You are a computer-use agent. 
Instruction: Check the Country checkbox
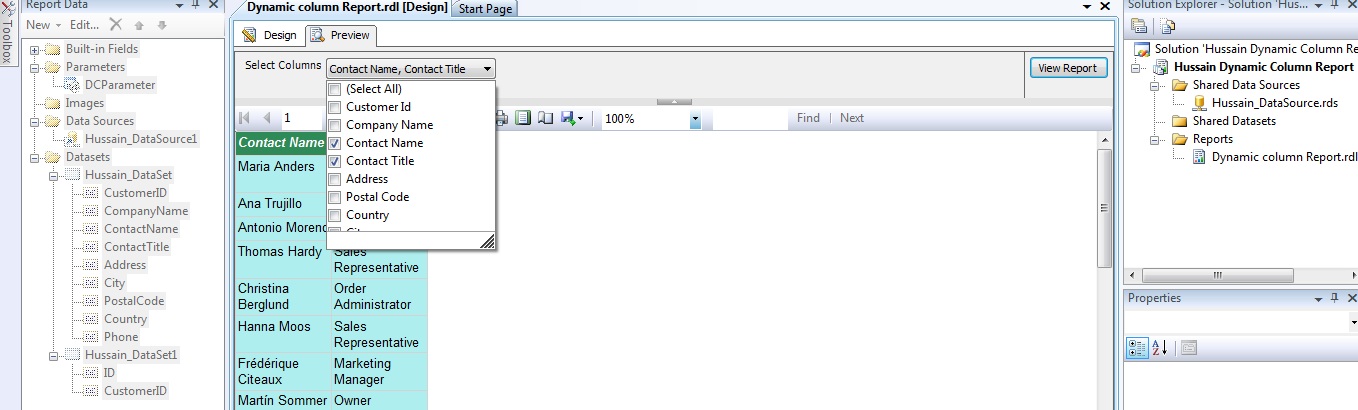pyautogui.click(x=335, y=215)
